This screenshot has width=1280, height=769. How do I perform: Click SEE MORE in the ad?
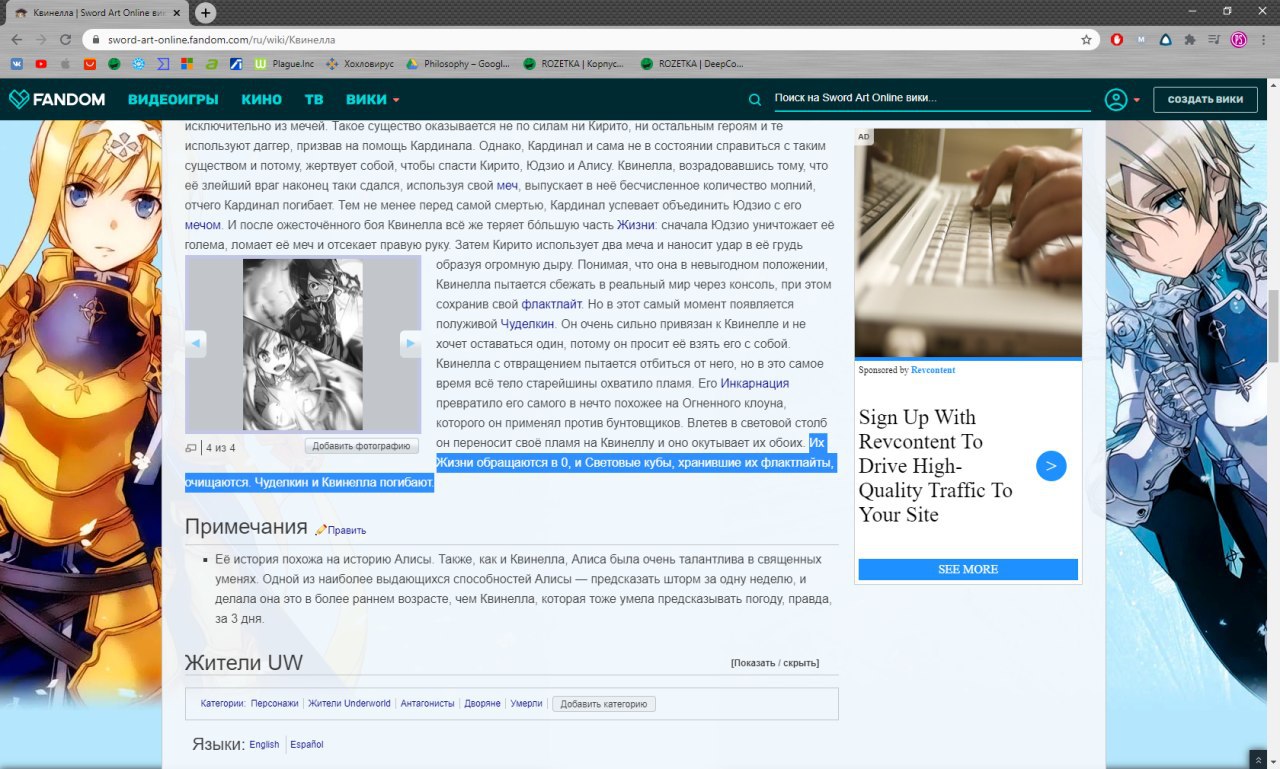click(968, 569)
